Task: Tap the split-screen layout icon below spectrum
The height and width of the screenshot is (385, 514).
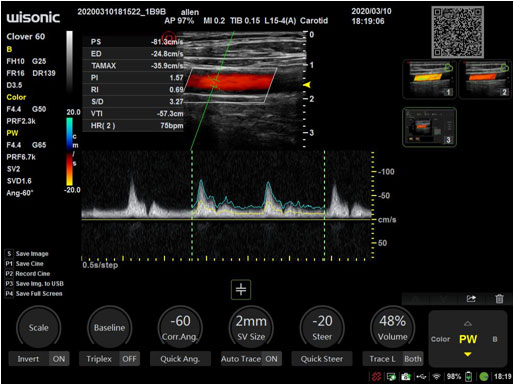Action: click(241, 289)
